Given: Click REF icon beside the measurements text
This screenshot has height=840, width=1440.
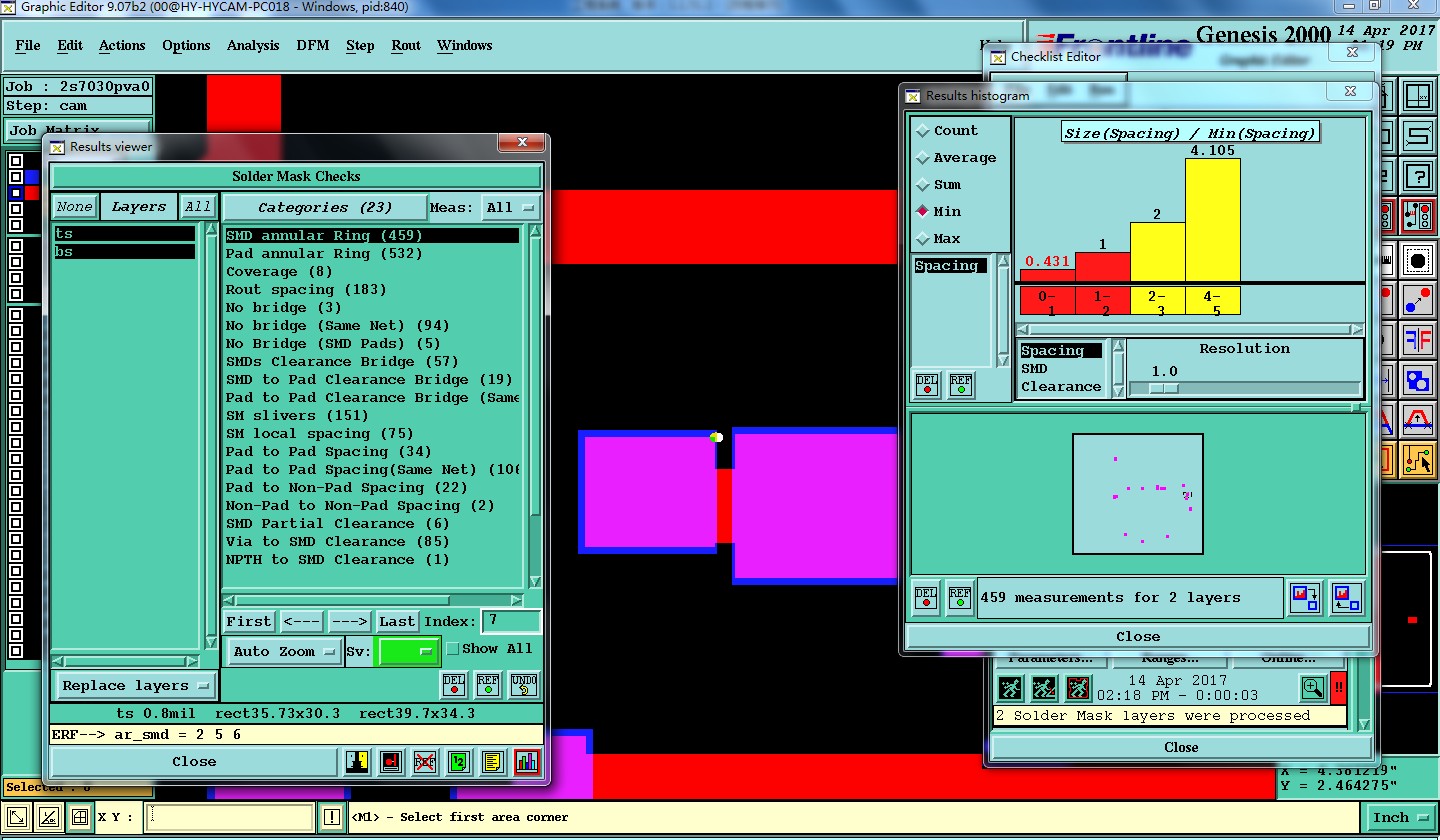Looking at the screenshot, I should (960, 598).
